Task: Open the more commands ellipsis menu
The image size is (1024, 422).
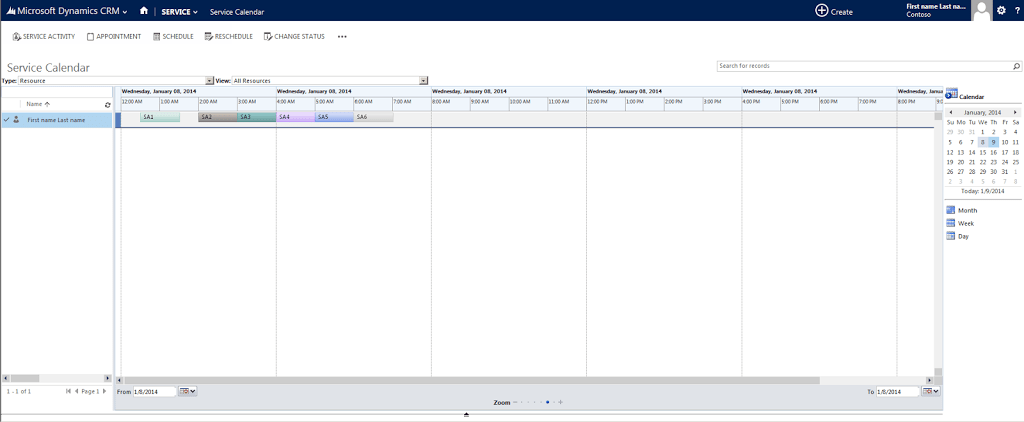Action: point(342,37)
